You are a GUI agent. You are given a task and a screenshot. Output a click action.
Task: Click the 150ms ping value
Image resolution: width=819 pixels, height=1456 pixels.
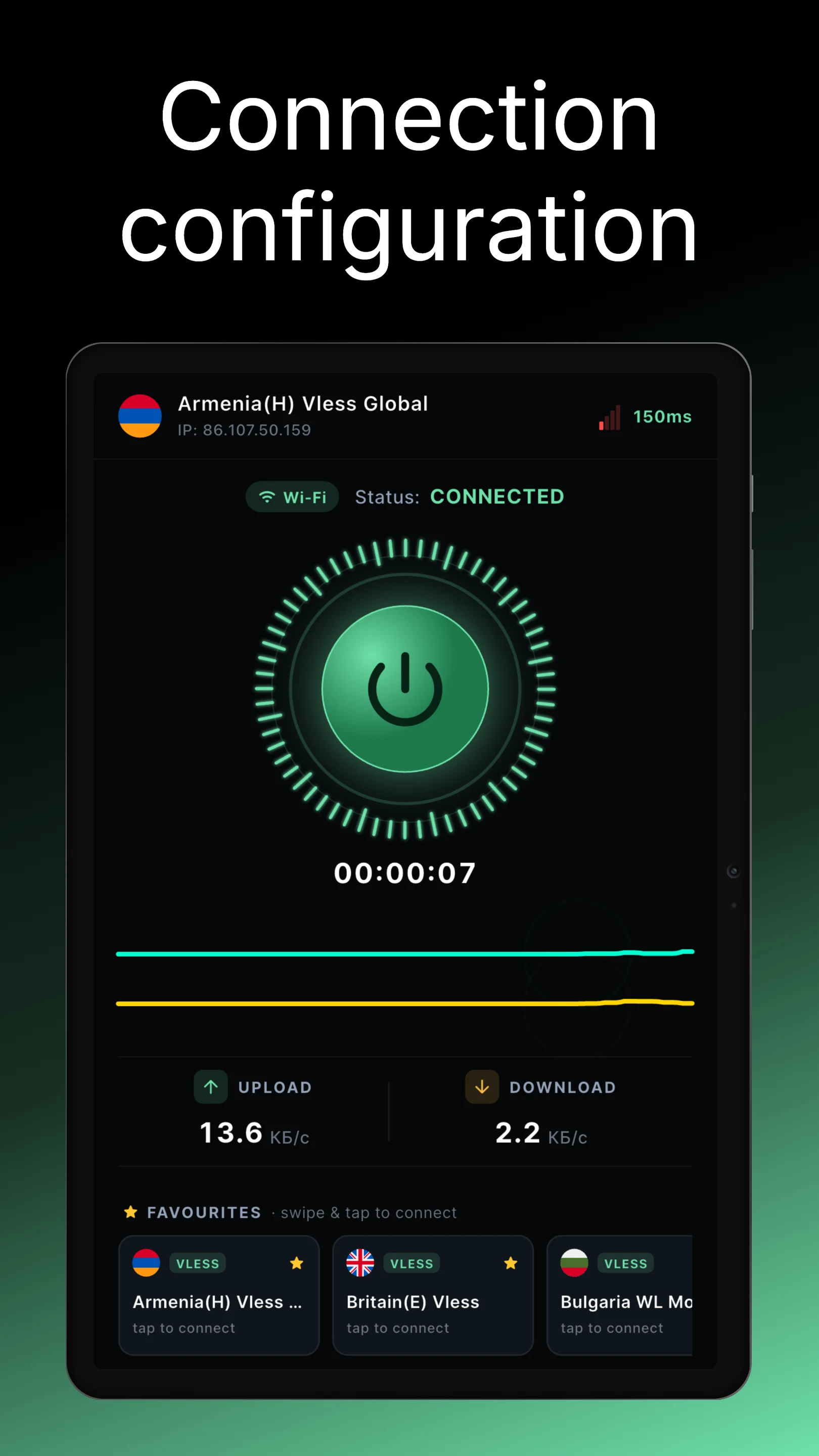pos(662,417)
